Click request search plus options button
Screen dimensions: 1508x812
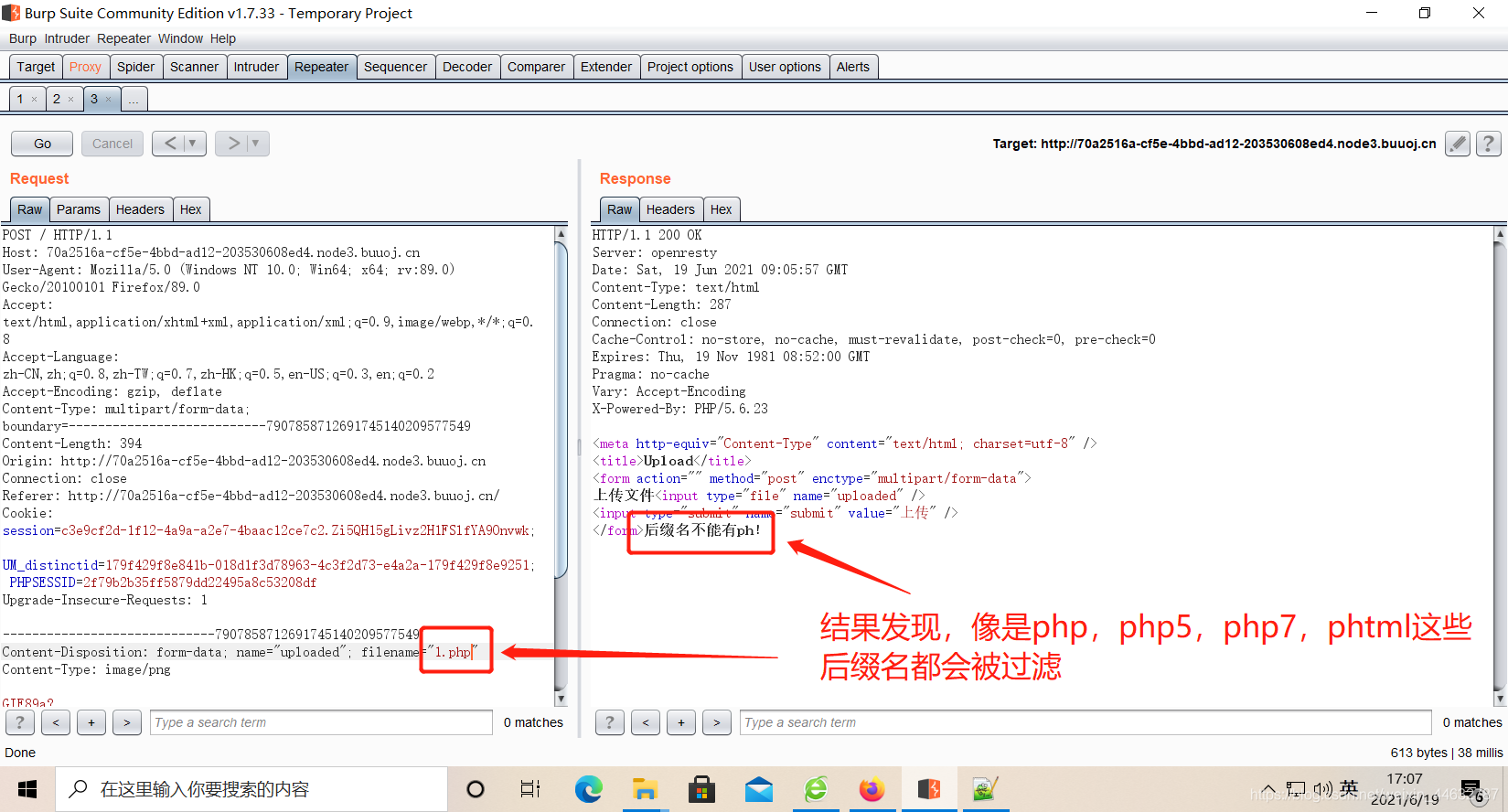(91, 722)
